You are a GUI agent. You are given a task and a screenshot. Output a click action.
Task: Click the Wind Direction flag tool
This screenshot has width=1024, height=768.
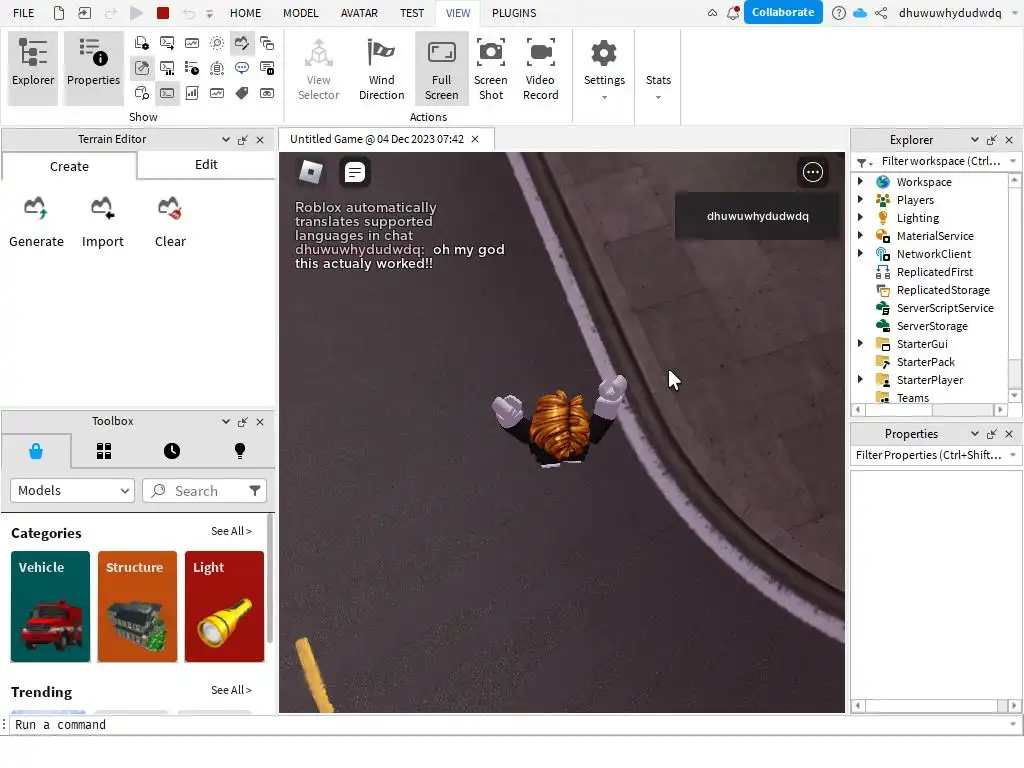[381, 69]
